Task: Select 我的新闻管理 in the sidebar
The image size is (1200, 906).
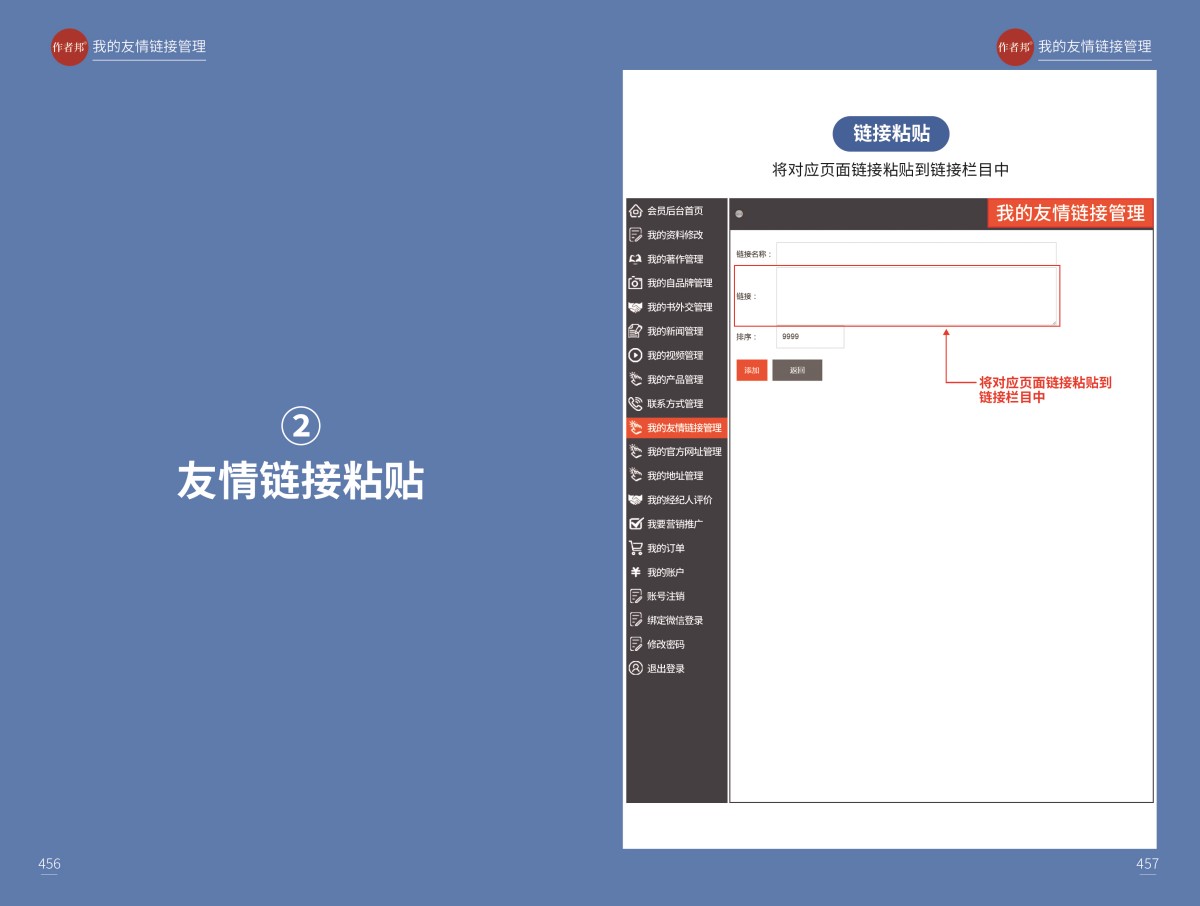Action: [x=675, y=331]
